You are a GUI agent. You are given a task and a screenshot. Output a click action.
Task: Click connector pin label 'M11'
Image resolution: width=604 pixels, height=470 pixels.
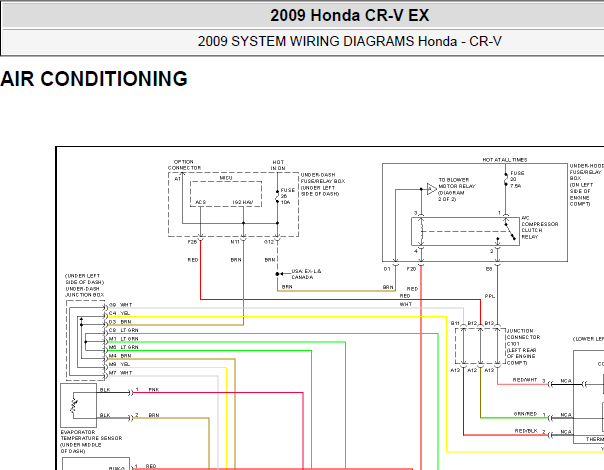[x=235, y=242]
